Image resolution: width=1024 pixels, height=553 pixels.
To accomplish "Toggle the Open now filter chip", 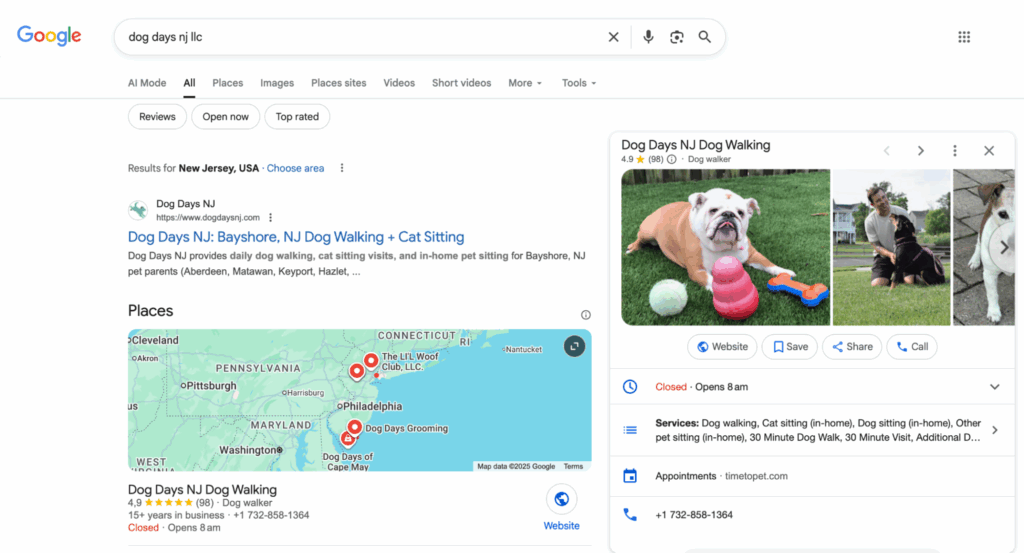I will coord(225,117).
